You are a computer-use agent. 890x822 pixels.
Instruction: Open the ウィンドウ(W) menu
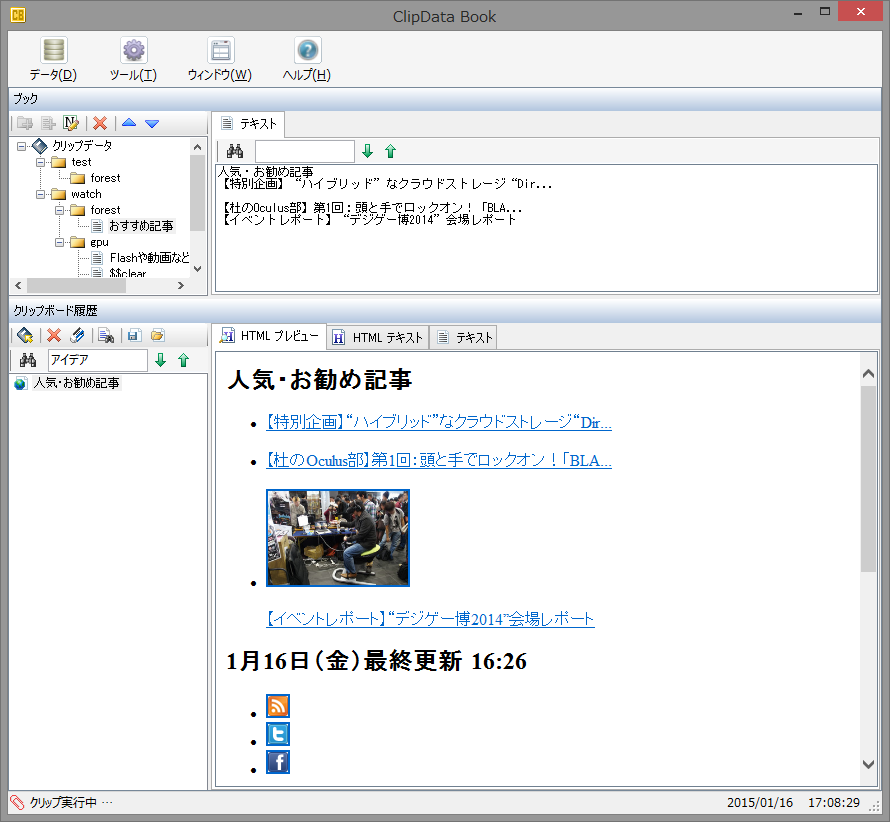click(220, 60)
